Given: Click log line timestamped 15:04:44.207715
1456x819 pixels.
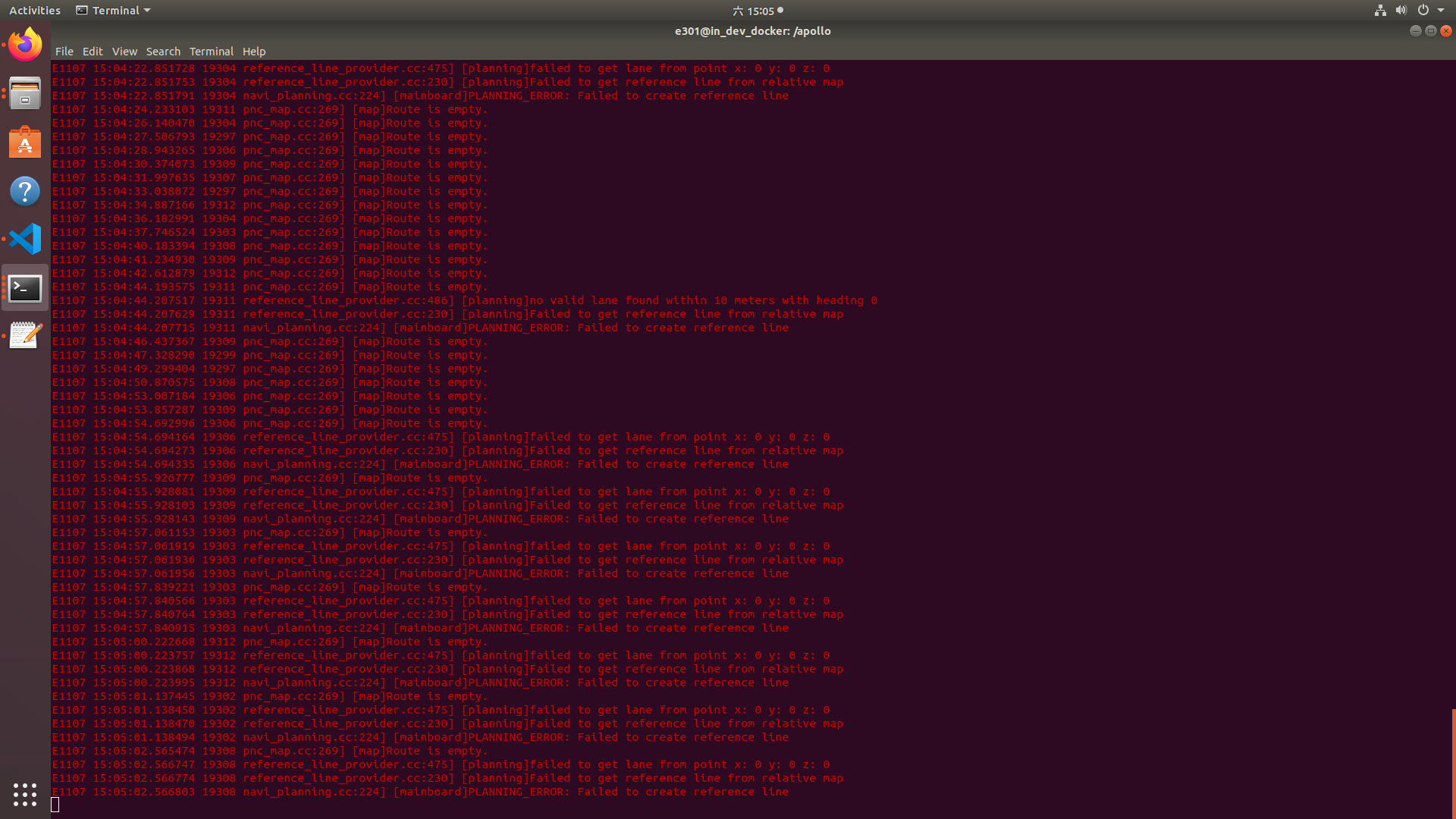Looking at the screenshot, I should [420, 328].
